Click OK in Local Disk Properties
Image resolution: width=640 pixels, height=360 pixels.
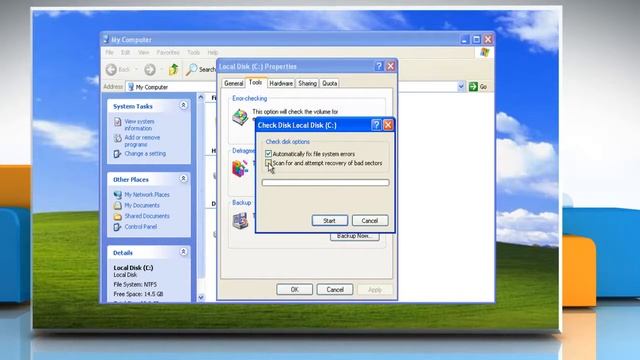point(294,289)
